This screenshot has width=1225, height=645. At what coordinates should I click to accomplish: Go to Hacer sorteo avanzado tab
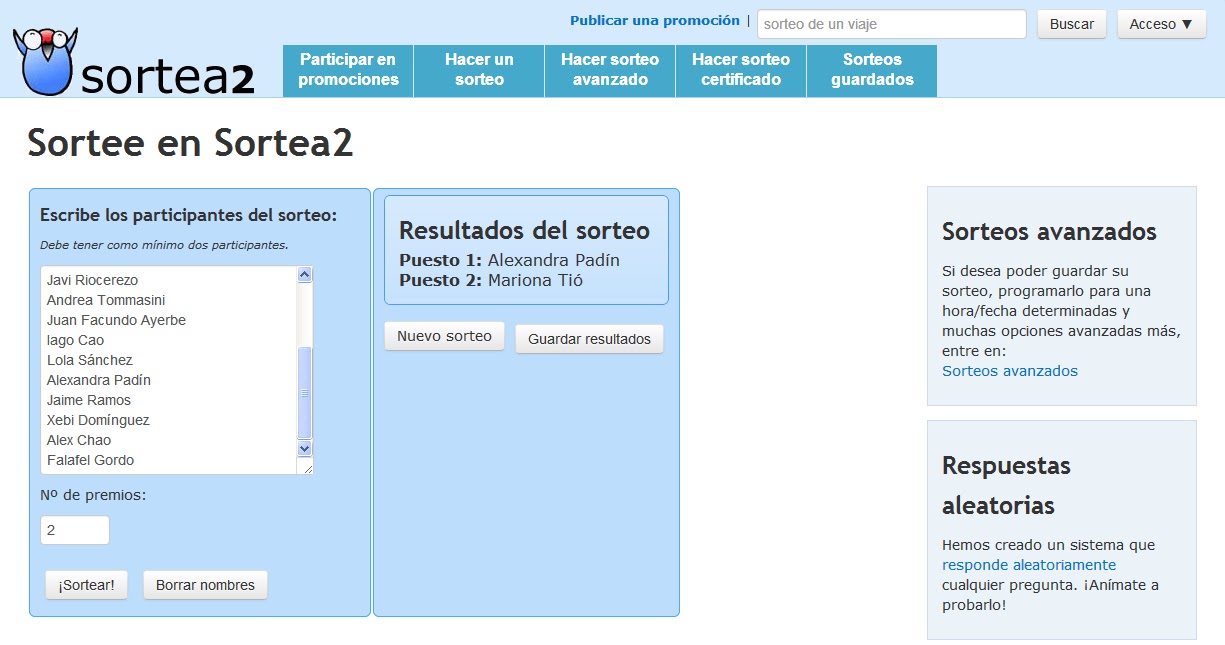[x=610, y=71]
